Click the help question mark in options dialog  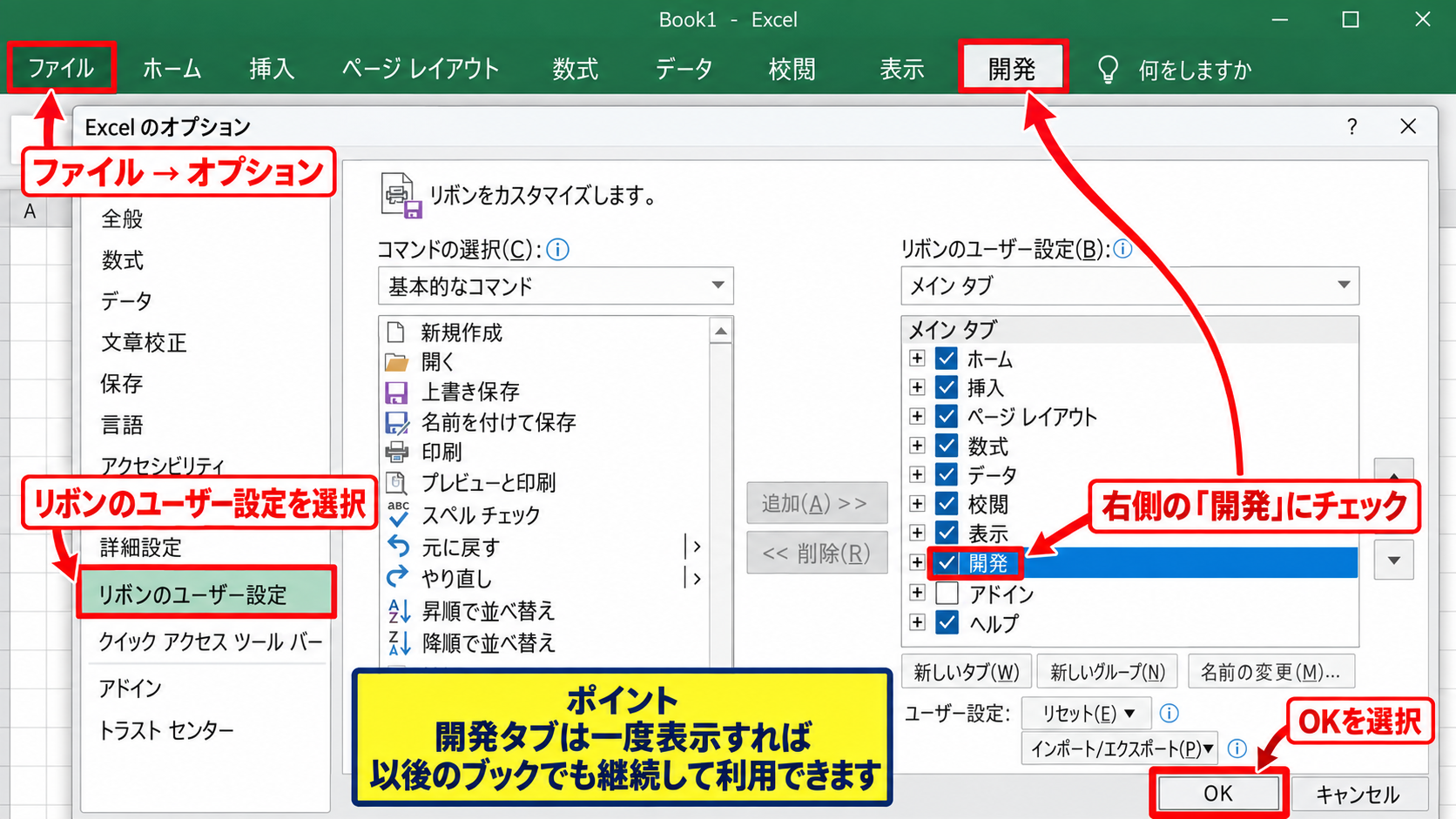click(1352, 127)
